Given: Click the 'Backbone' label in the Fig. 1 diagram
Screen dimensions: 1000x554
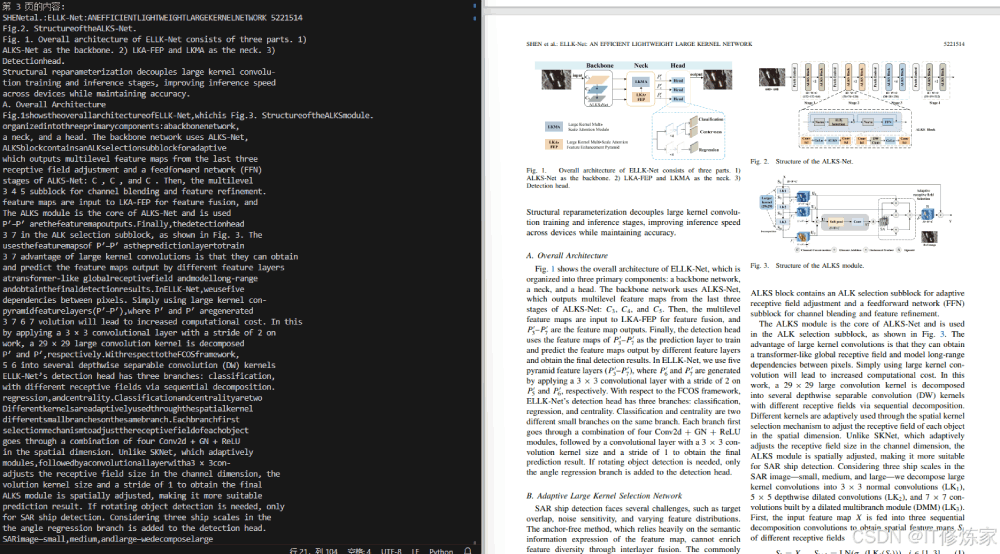Looking at the screenshot, I should coord(599,65).
